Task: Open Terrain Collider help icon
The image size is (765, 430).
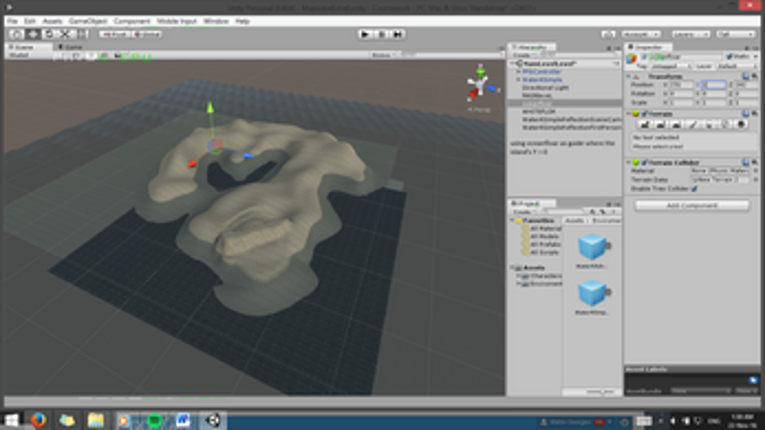Action: pyautogui.click(x=745, y=163)
